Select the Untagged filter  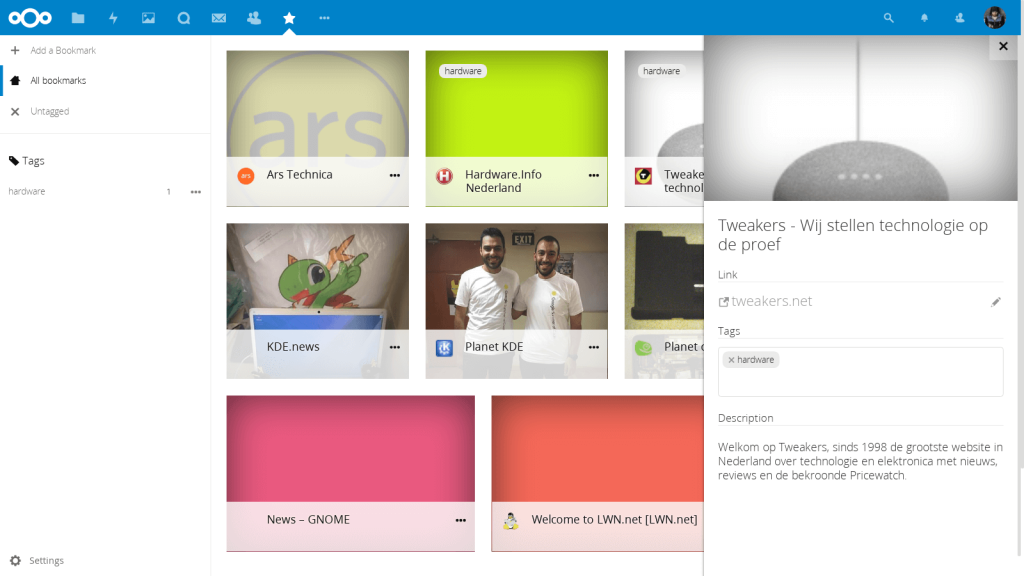pos(49,112)
